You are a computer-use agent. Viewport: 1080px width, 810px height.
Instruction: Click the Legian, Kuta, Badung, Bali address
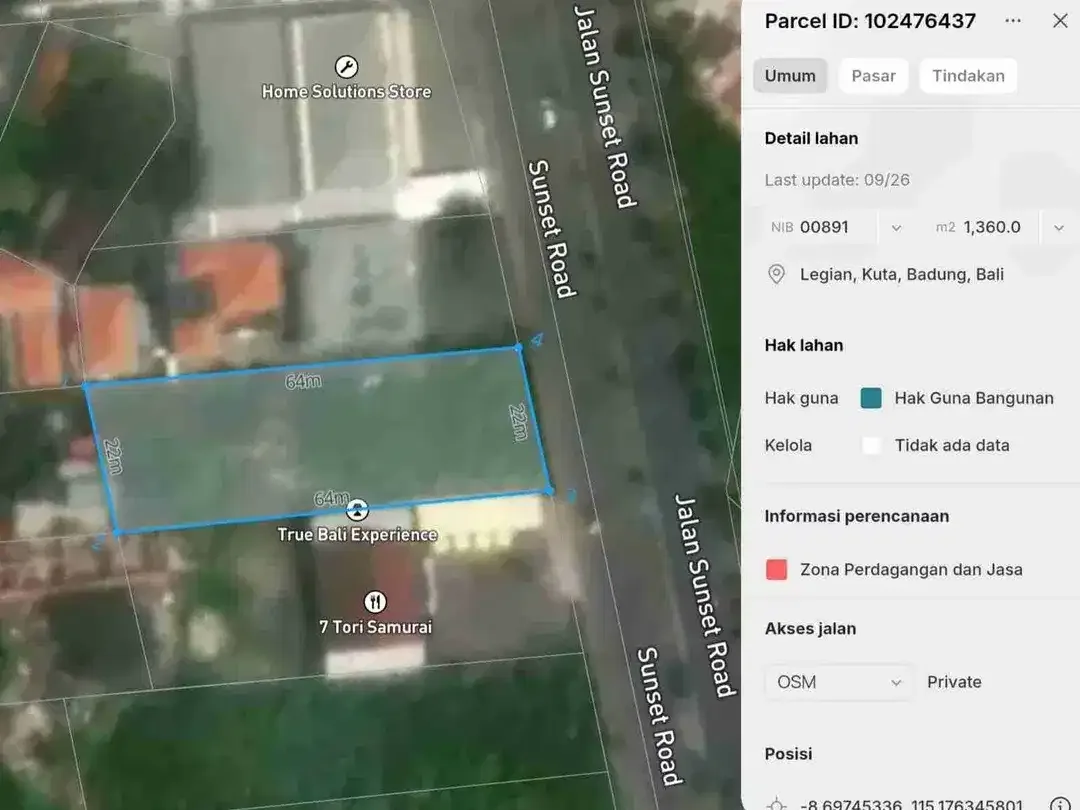pyautogui.click(x=902, y=274)
